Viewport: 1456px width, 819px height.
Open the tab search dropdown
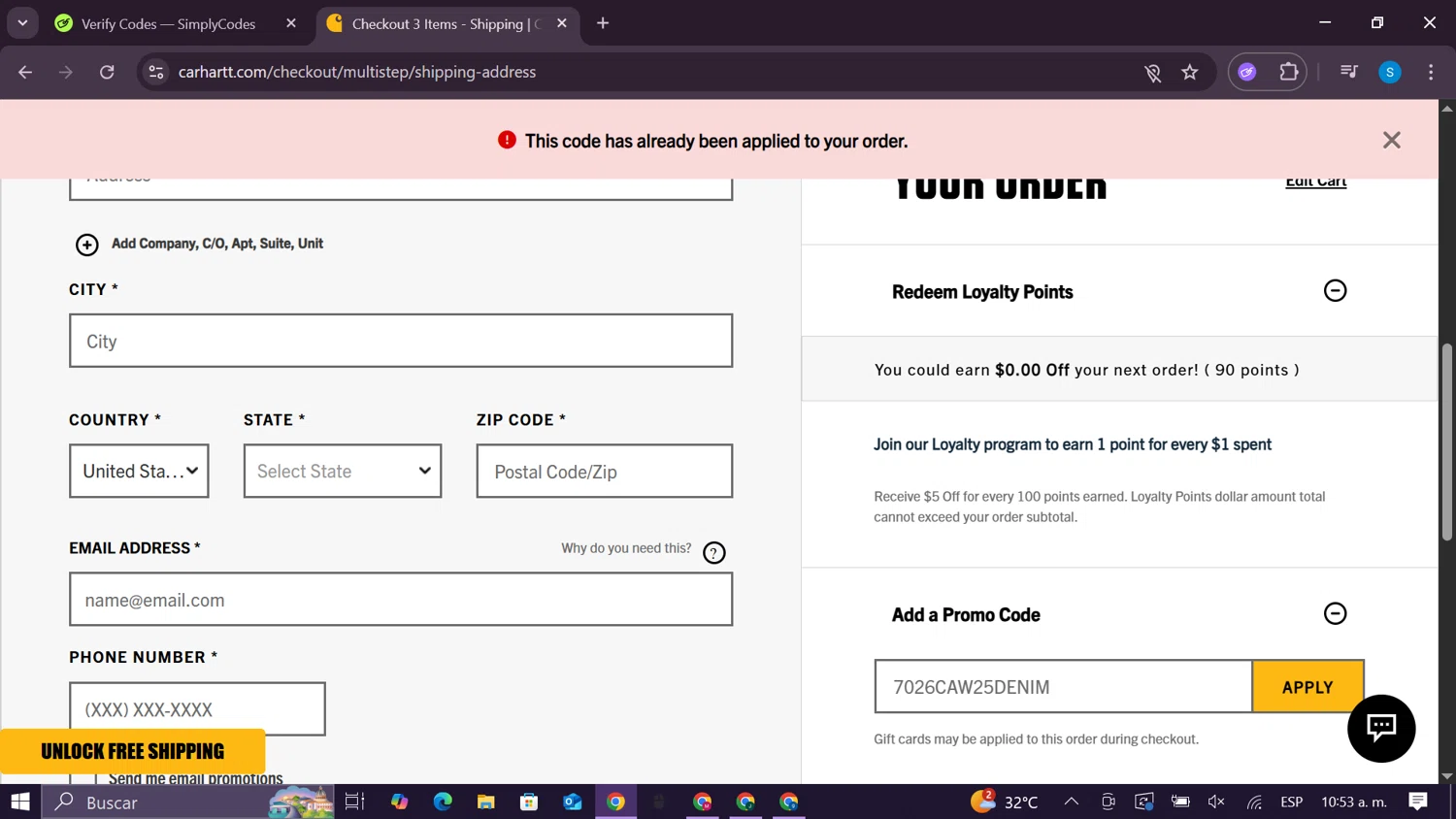pos(22,23)
